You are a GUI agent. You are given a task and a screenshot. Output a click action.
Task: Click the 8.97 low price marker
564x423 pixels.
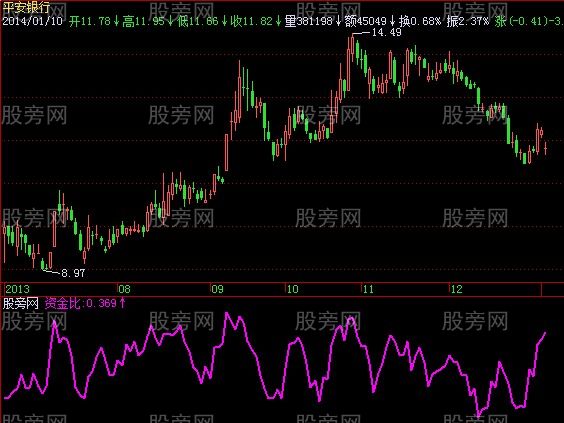73,273
